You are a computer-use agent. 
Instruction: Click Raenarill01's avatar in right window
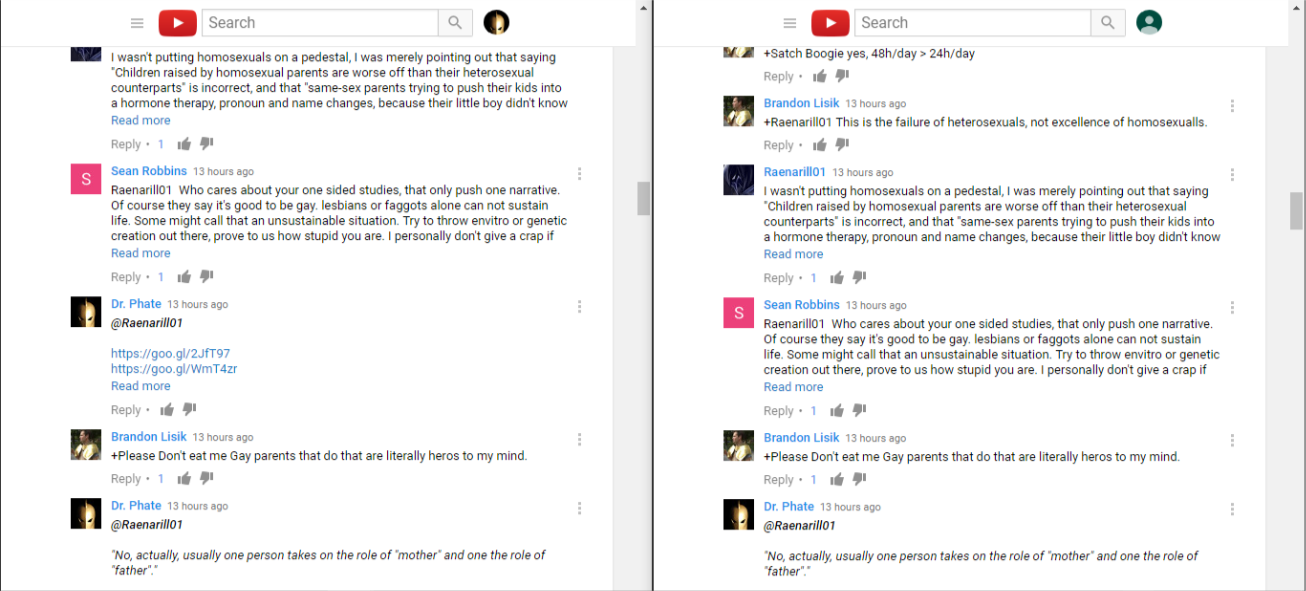[739, 180]
